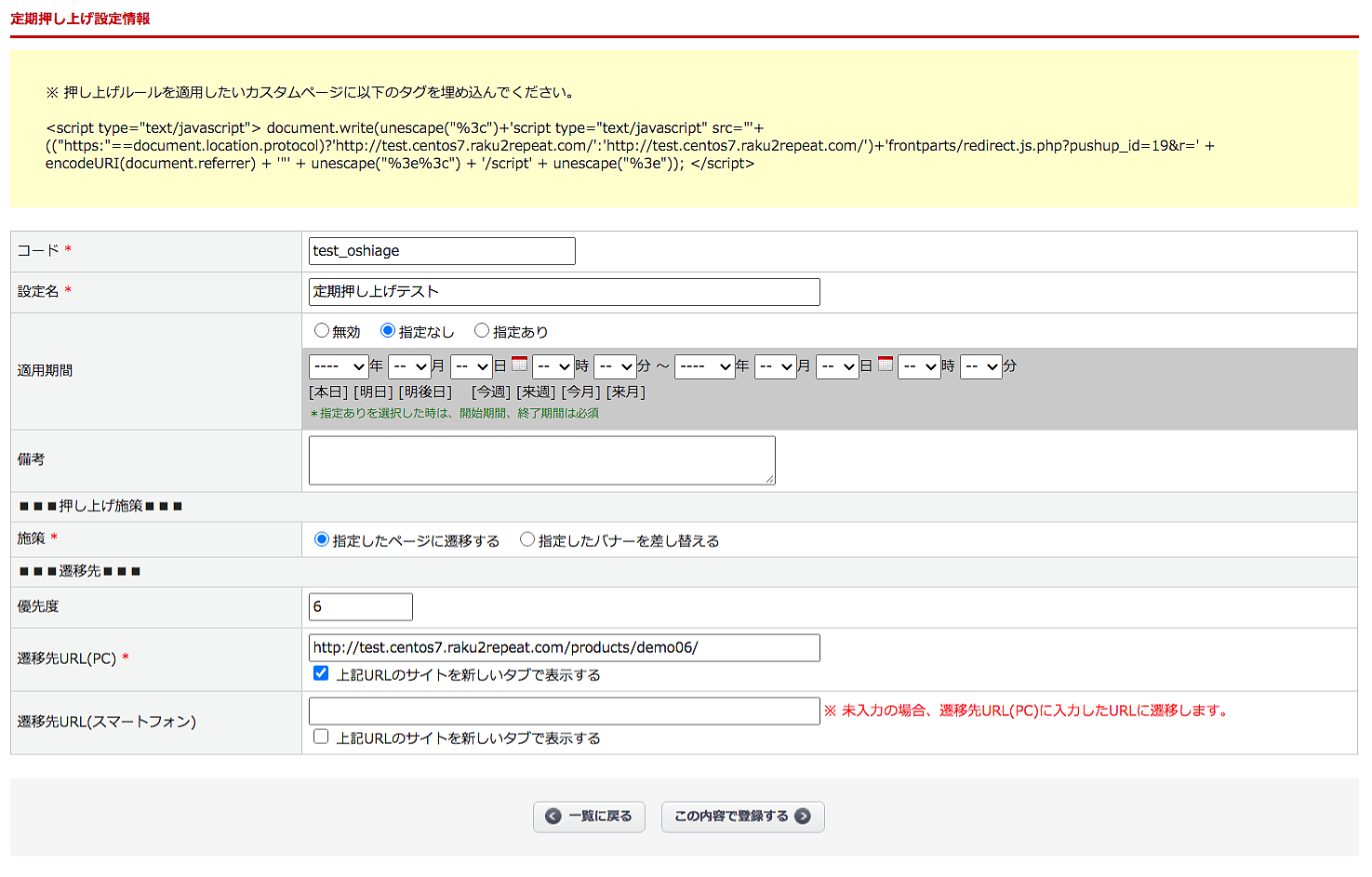
Task: Open the start month dropdown
Action: pos(408,366)
